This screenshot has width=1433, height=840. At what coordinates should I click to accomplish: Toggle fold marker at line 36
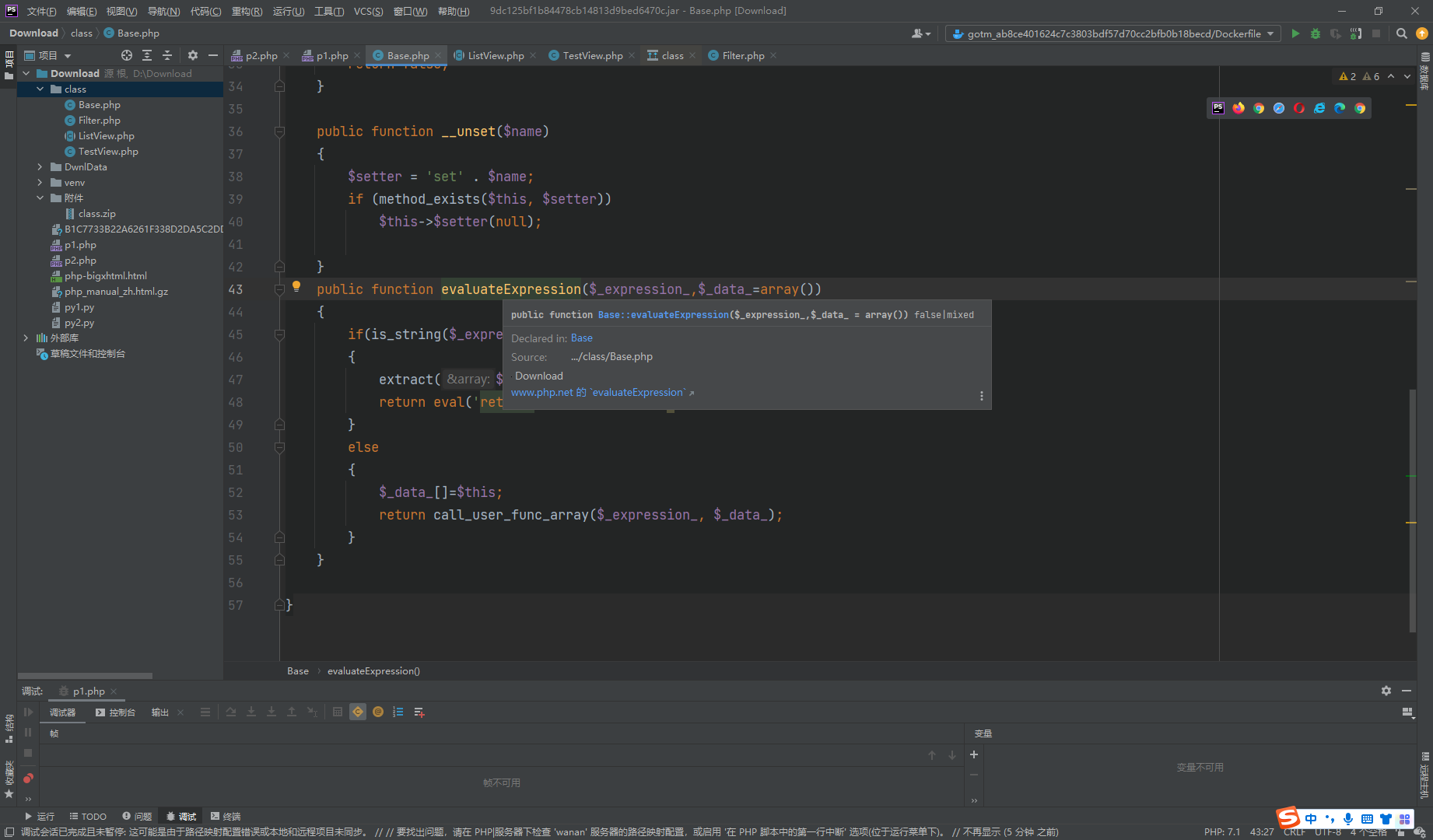pyautogui.click(x=279, y=131)
